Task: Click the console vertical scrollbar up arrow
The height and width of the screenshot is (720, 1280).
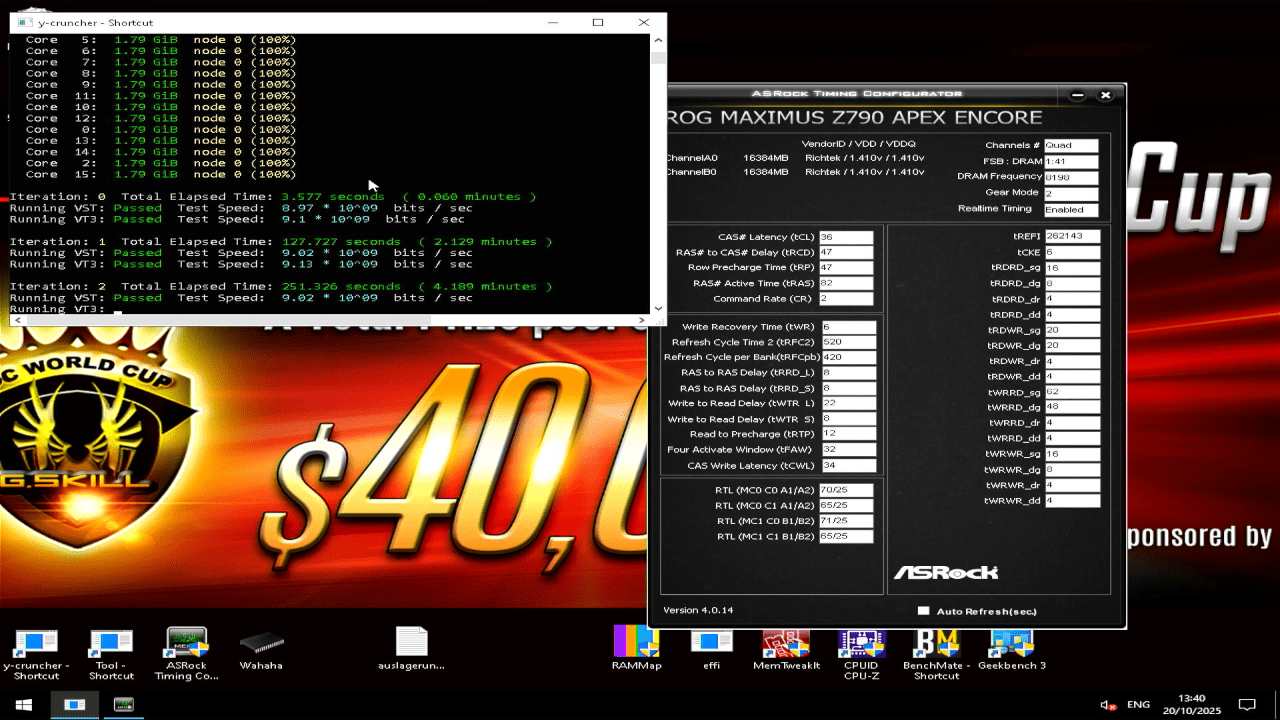Action: pos(657,41)
